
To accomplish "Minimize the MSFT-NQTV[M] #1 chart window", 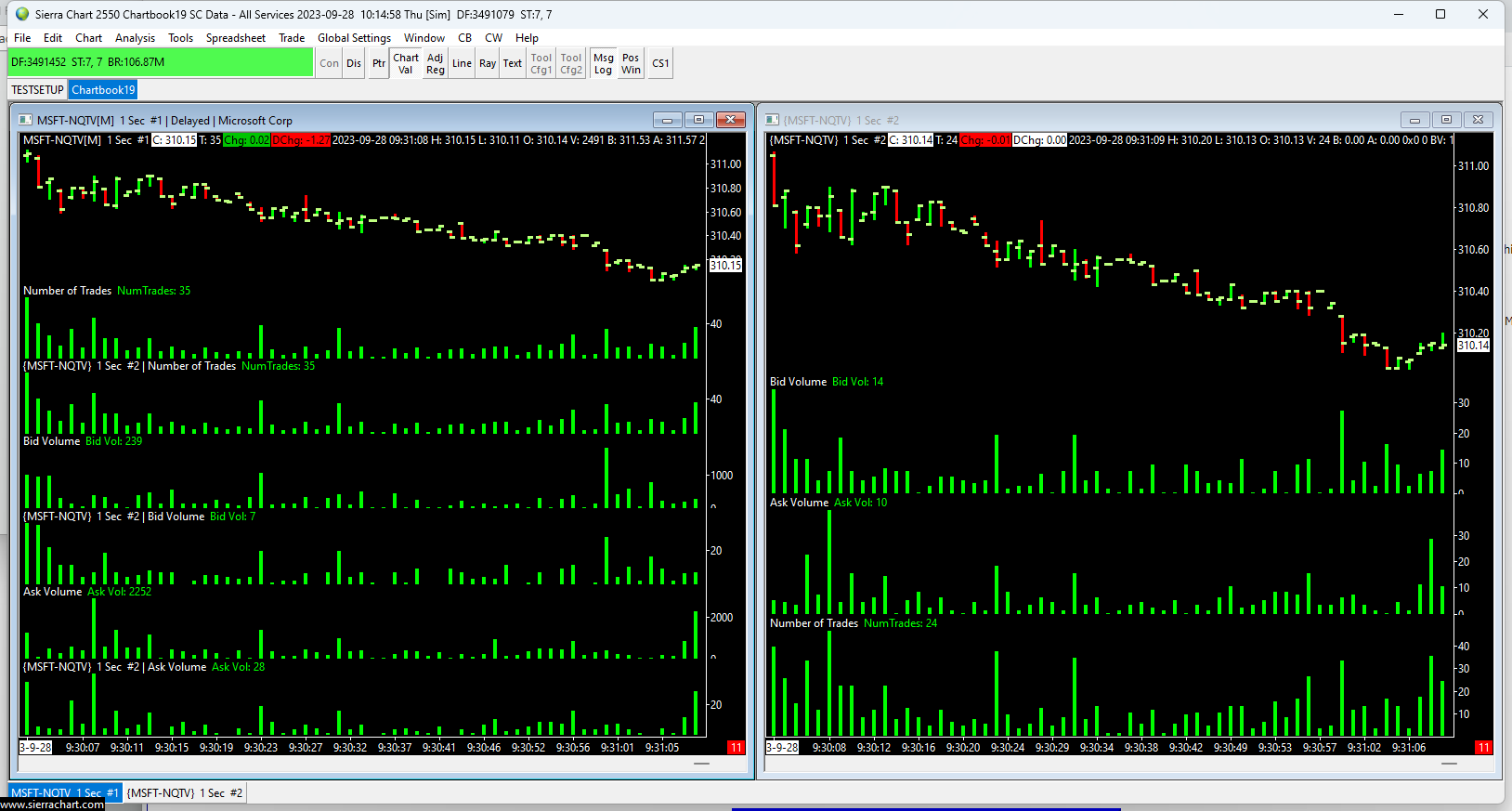I will [667, 120].
